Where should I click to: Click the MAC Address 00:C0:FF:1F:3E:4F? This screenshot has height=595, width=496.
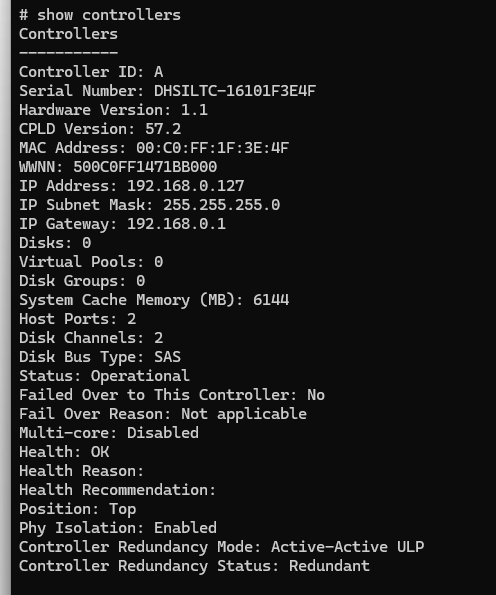tap(213, 148)
